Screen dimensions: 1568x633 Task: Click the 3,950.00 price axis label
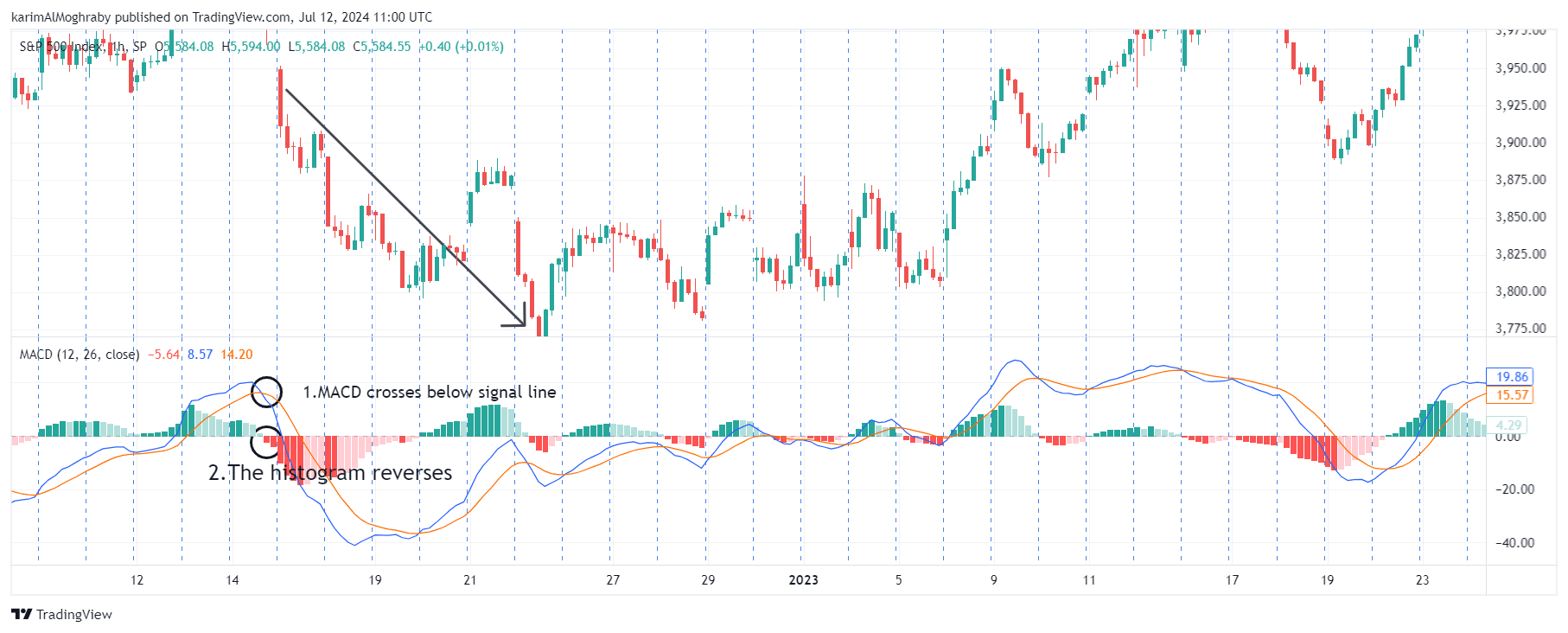(x=1520, y=67)
